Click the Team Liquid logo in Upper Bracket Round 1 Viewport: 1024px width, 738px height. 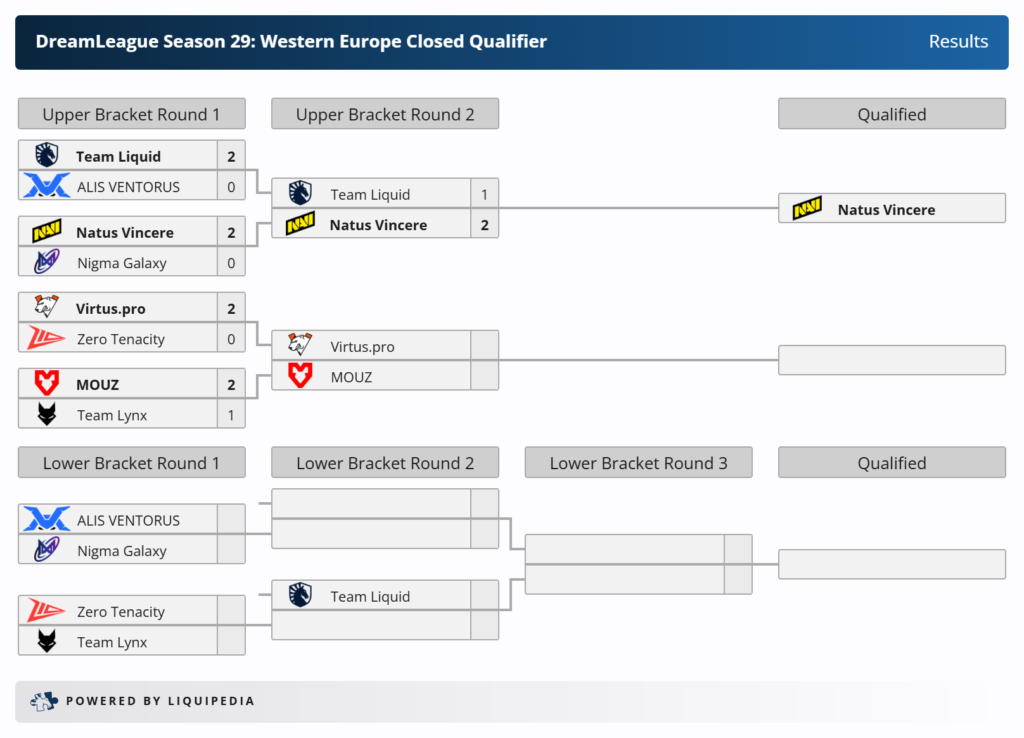pyautogui.click(x=47, y=156)
